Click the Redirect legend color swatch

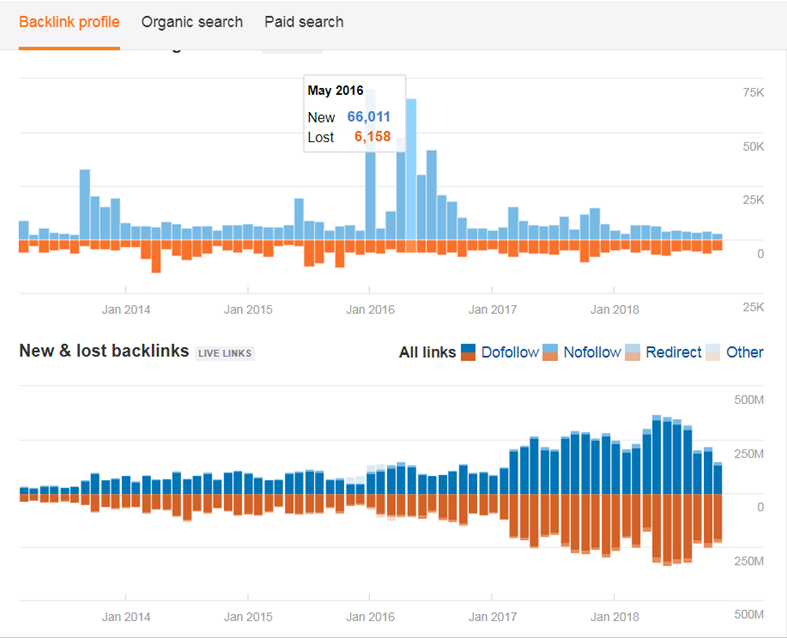pos(633,352)
